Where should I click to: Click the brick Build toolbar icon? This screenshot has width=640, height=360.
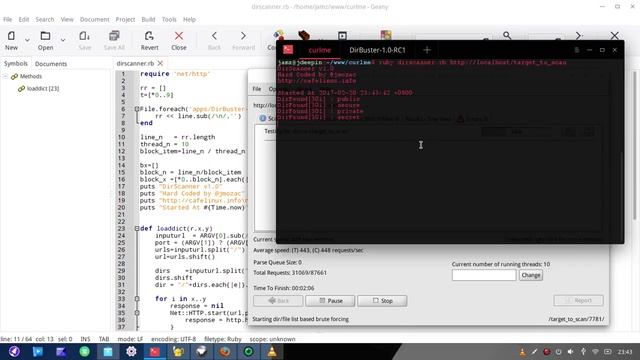304,35
